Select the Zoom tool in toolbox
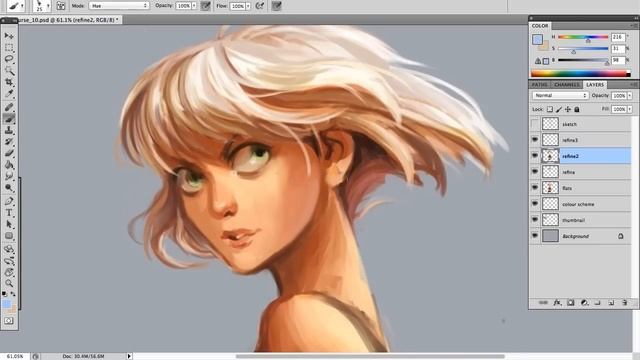The width and height of the screenshot is (640, 360). (x=9, y=283)
